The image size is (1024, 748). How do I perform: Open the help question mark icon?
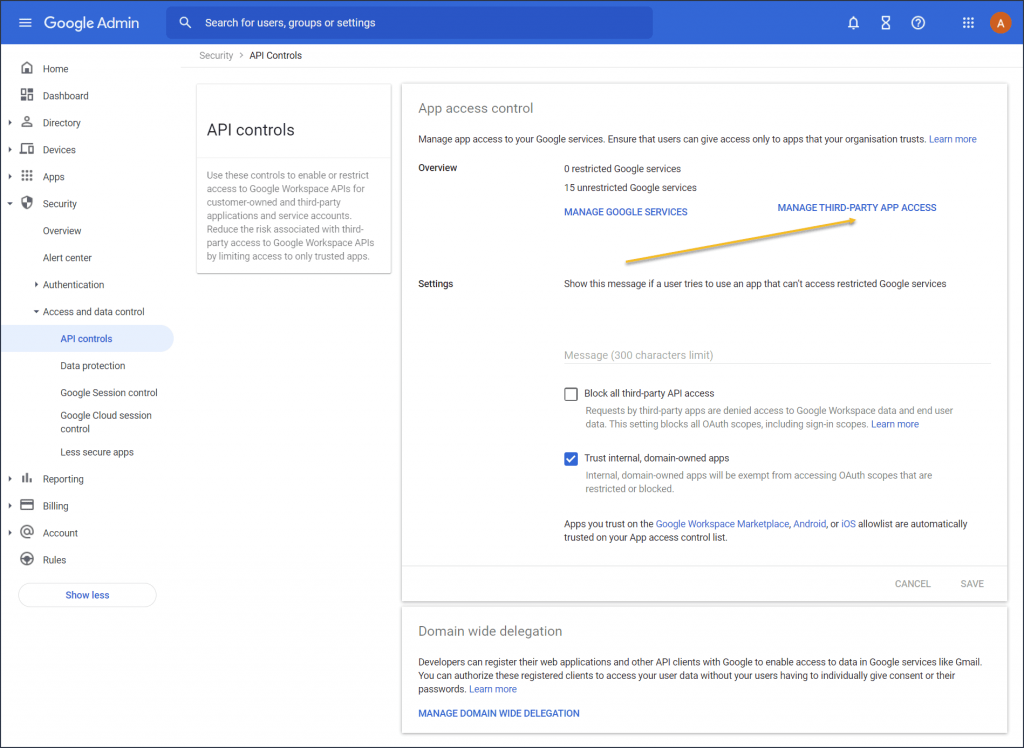pyautogui.click(x=918, y=23)
